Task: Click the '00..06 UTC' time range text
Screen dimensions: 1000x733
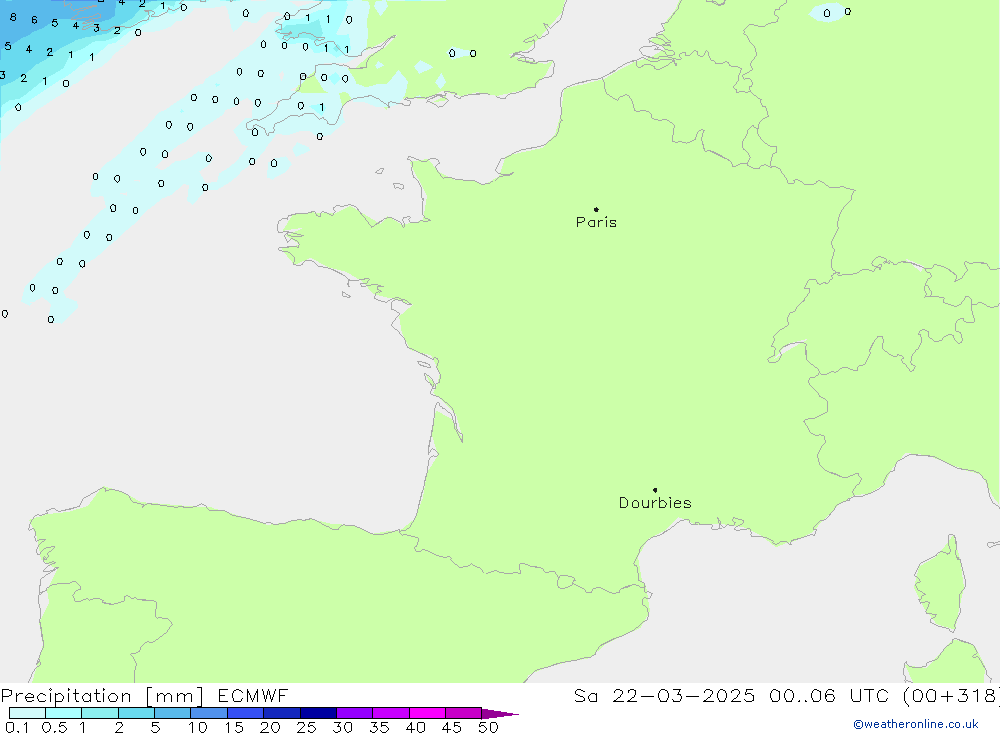Action: point(827,696)
